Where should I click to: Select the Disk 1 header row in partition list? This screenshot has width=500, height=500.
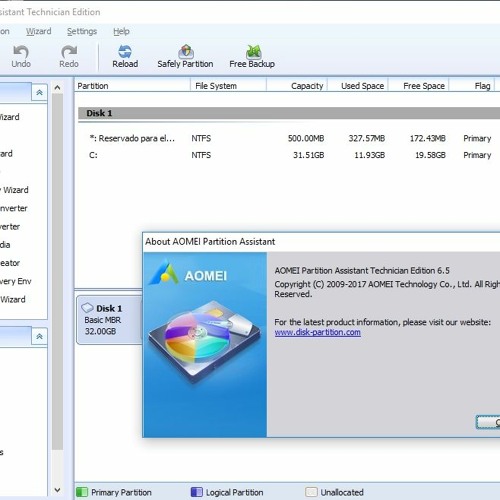pyautogui.click(x=289, y=113)
